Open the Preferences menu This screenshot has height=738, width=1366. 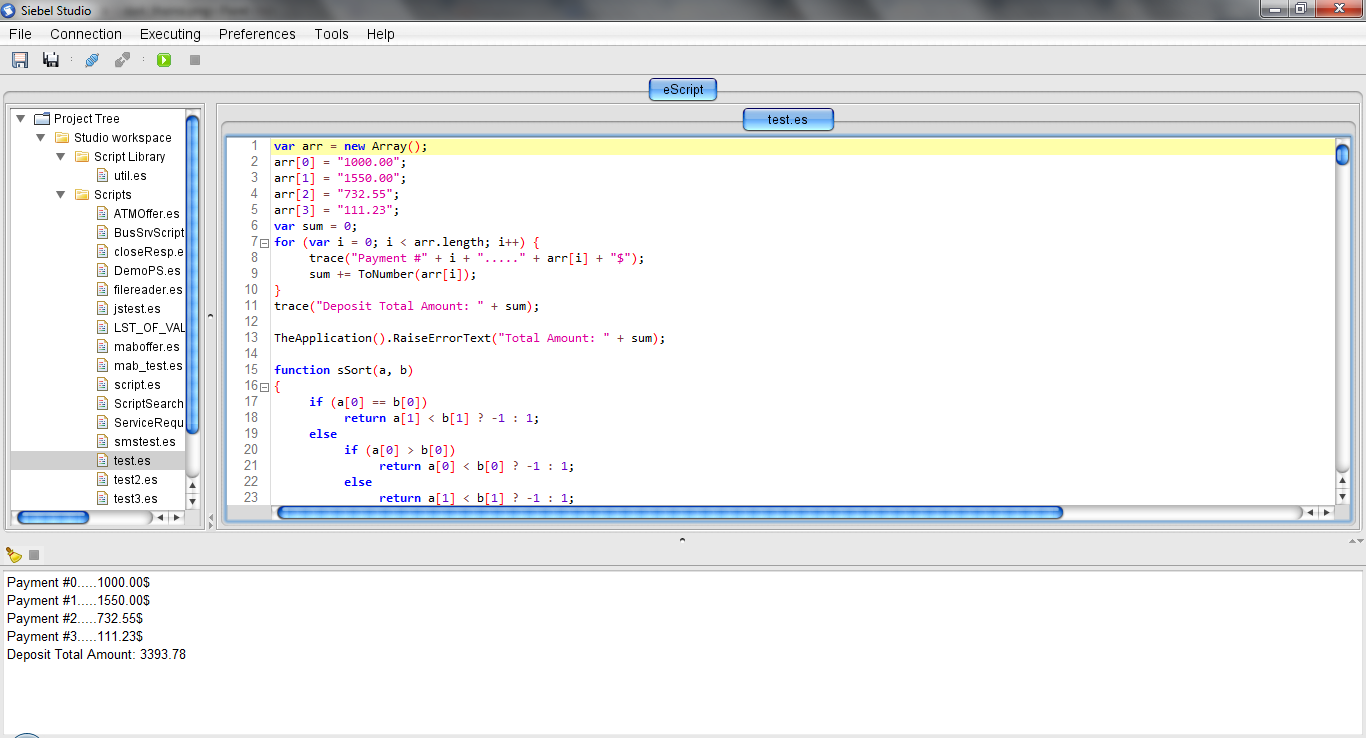coord(257,34)
